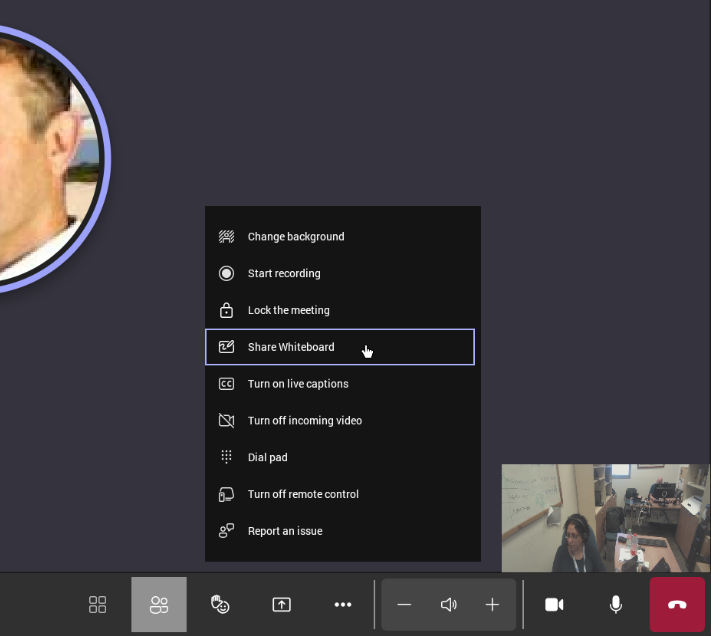Hang up the call with red button
This screenshot has width=711, height=636.
677,604
